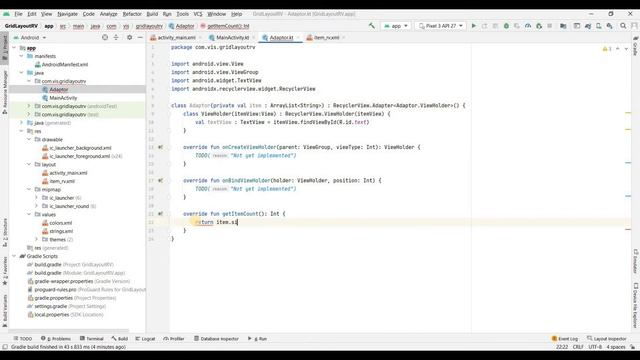
Task: Click the UTF-8 encoding in status bar
Action: (x=595, y=347)
